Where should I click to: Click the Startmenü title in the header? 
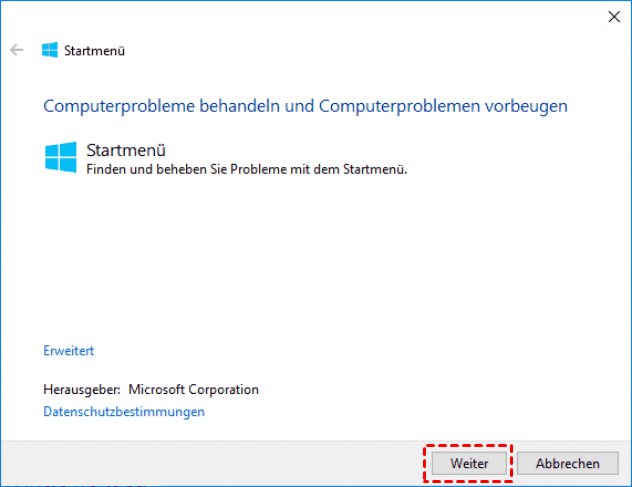[94, 50]
